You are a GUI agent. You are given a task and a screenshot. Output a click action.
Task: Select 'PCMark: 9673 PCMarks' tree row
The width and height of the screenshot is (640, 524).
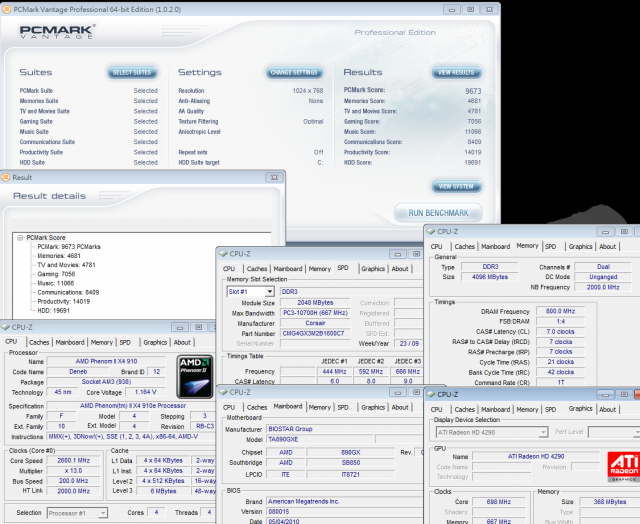pyautogui.click(x=69, y=246)
